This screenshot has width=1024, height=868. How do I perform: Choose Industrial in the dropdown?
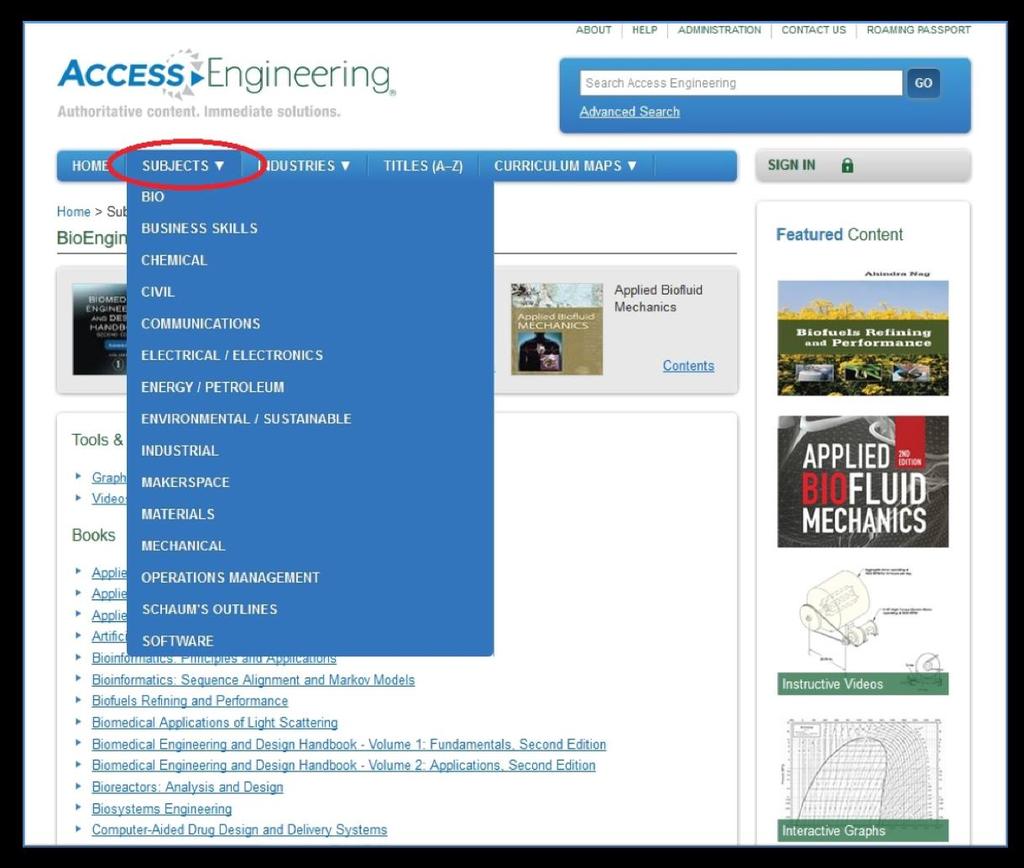click(x=180, y=451)
